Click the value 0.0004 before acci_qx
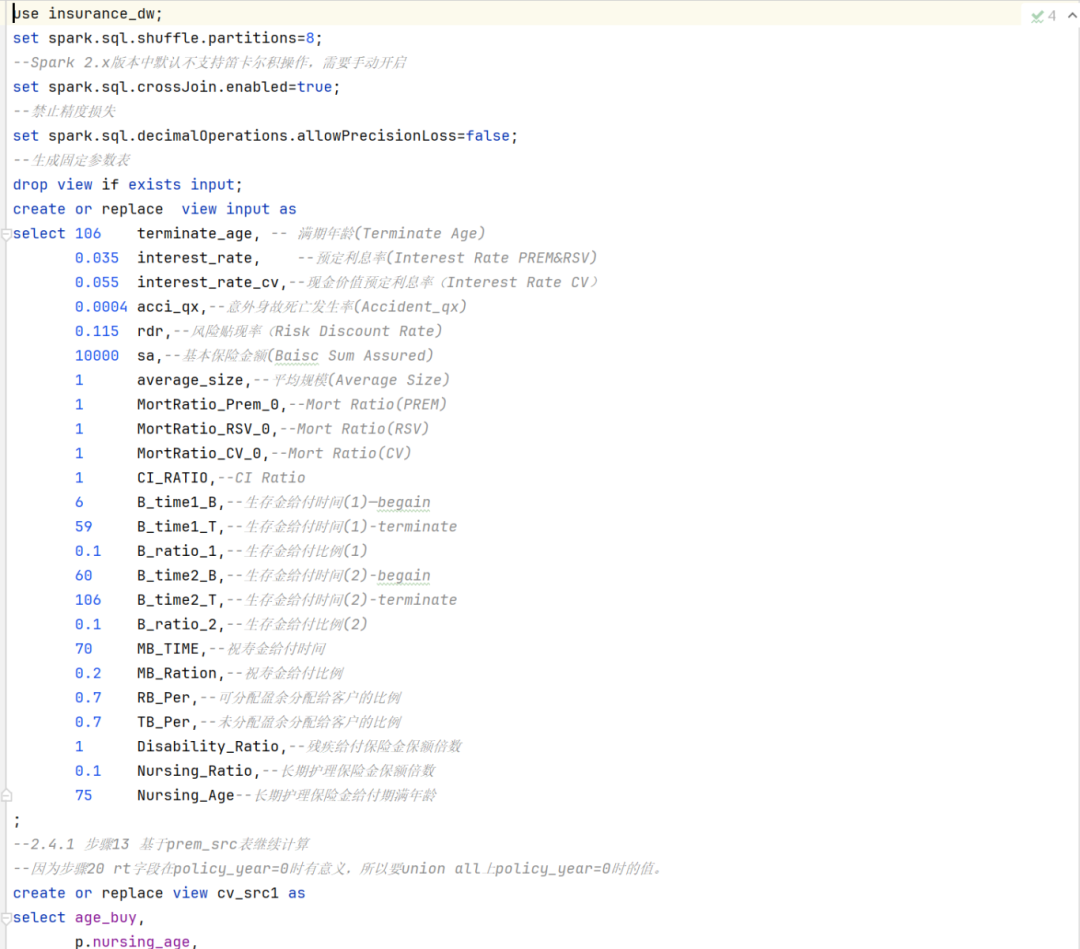 click(101, 307)
